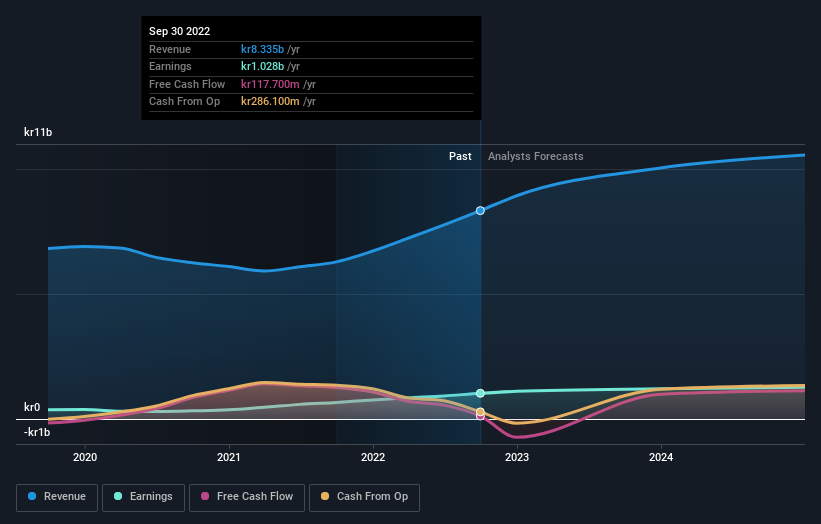This screenshot has width=821, height=524.
Task: Click the -kr1b y-axis label
Action: (37, 432)
